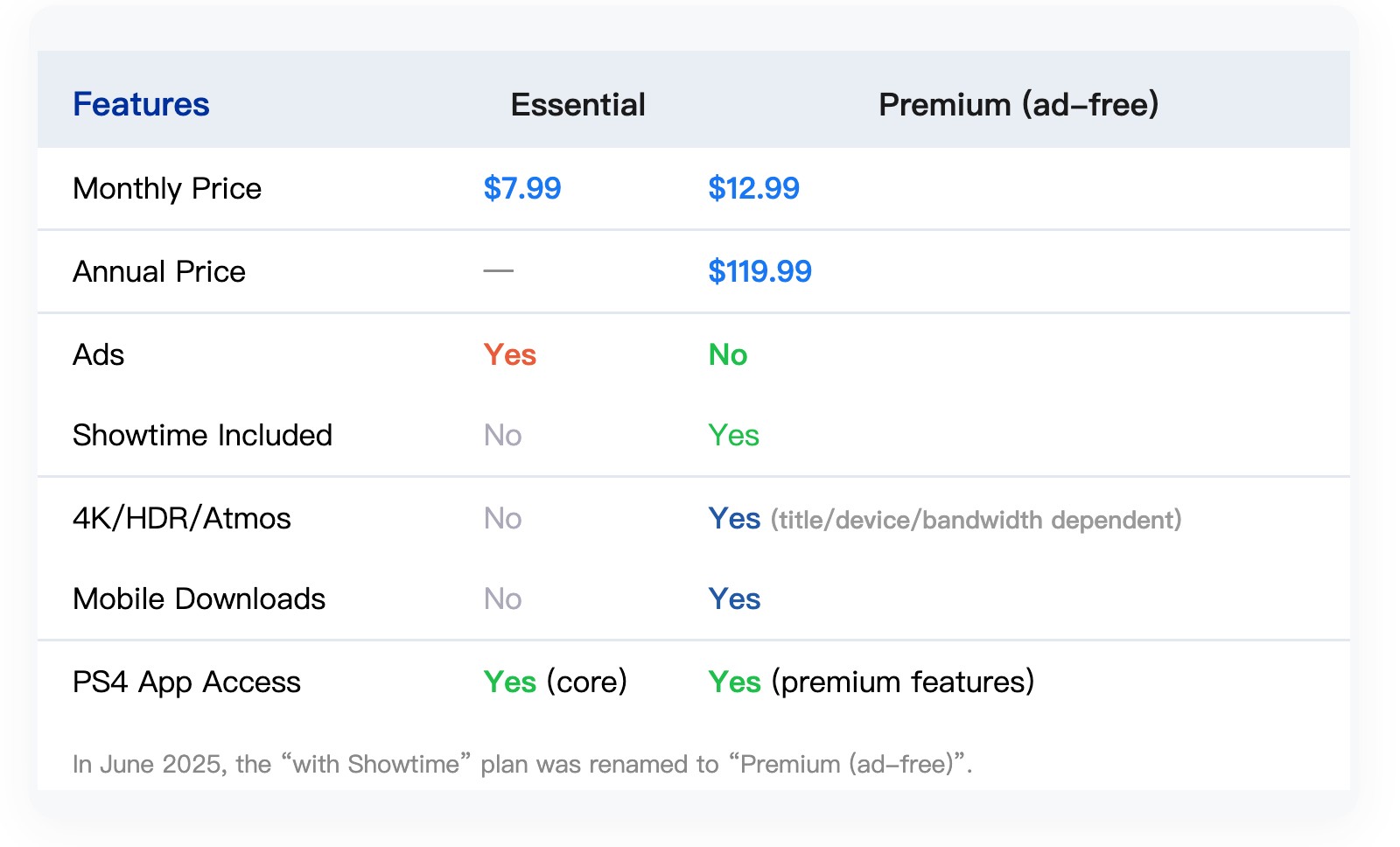
Task: Select the Essential plan column header
Action: tap(577, 104)
